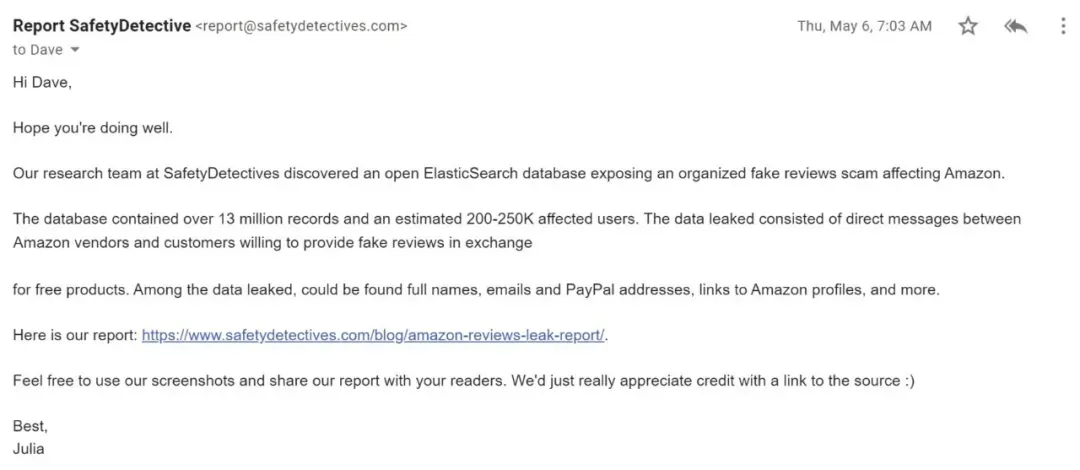Click the "Best," closing line
This screenshot has width=1080, height=470.
30,427
